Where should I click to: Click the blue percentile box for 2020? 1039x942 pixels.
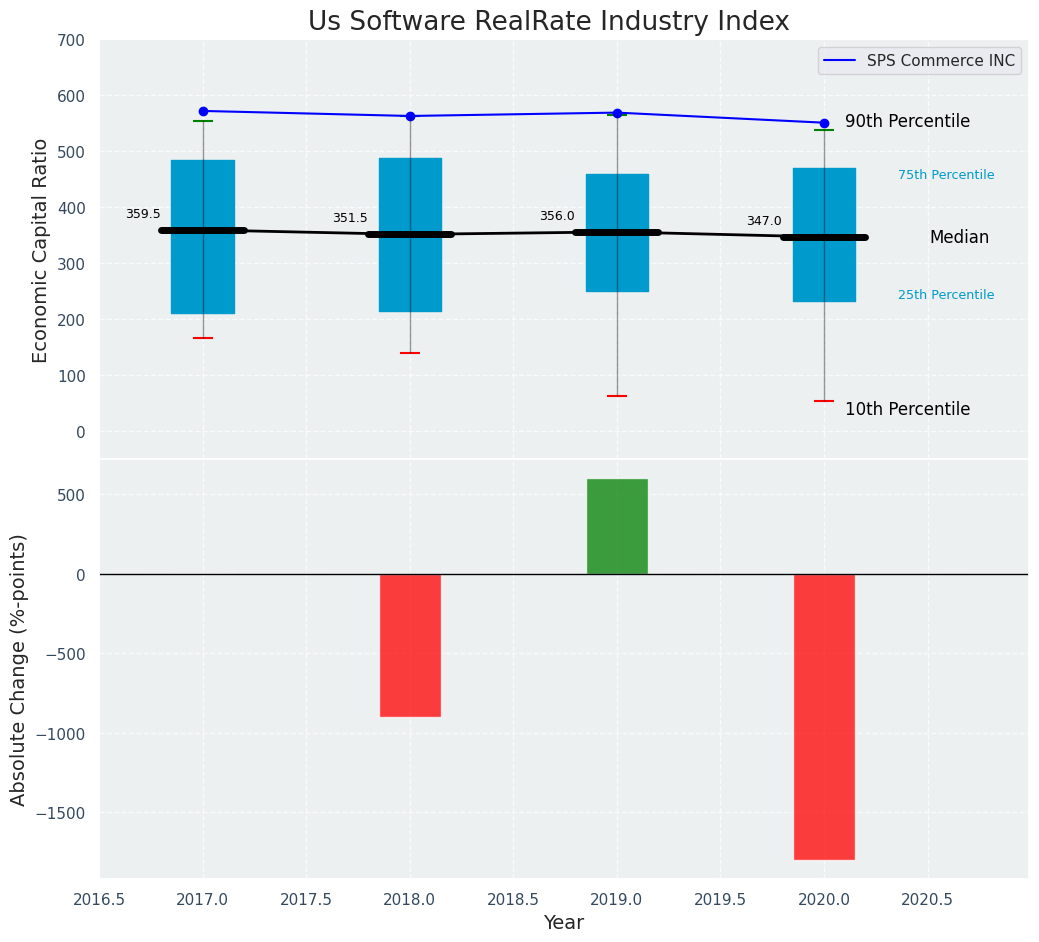[x=824, y=235]
